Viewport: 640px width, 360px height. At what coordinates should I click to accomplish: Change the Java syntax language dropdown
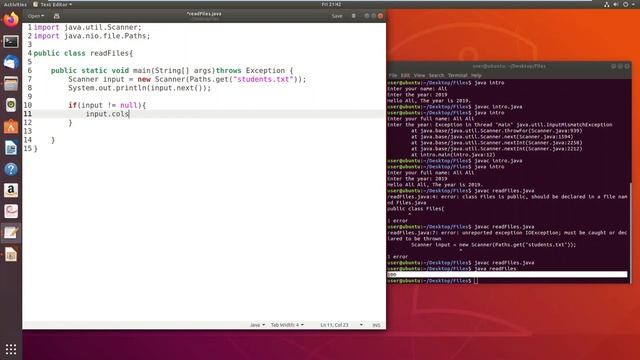click(257, 325)
